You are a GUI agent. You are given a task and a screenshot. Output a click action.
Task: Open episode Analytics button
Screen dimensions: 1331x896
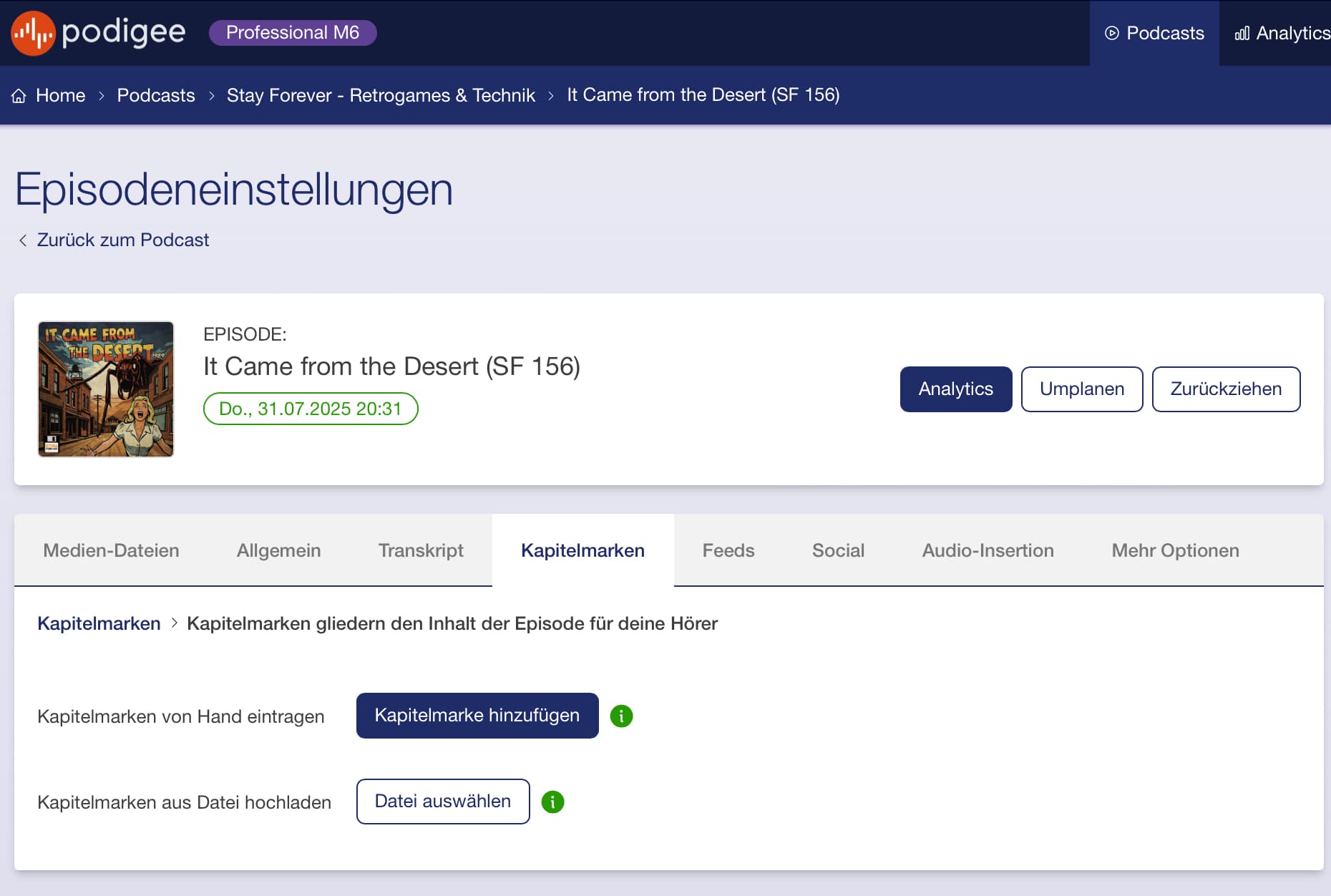(x=956, y=389)
